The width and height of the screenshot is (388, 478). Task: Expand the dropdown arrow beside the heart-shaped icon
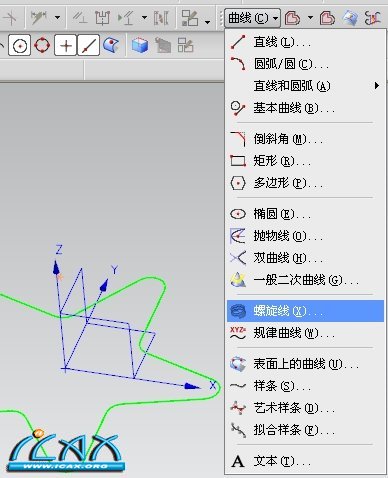(310, 17)
